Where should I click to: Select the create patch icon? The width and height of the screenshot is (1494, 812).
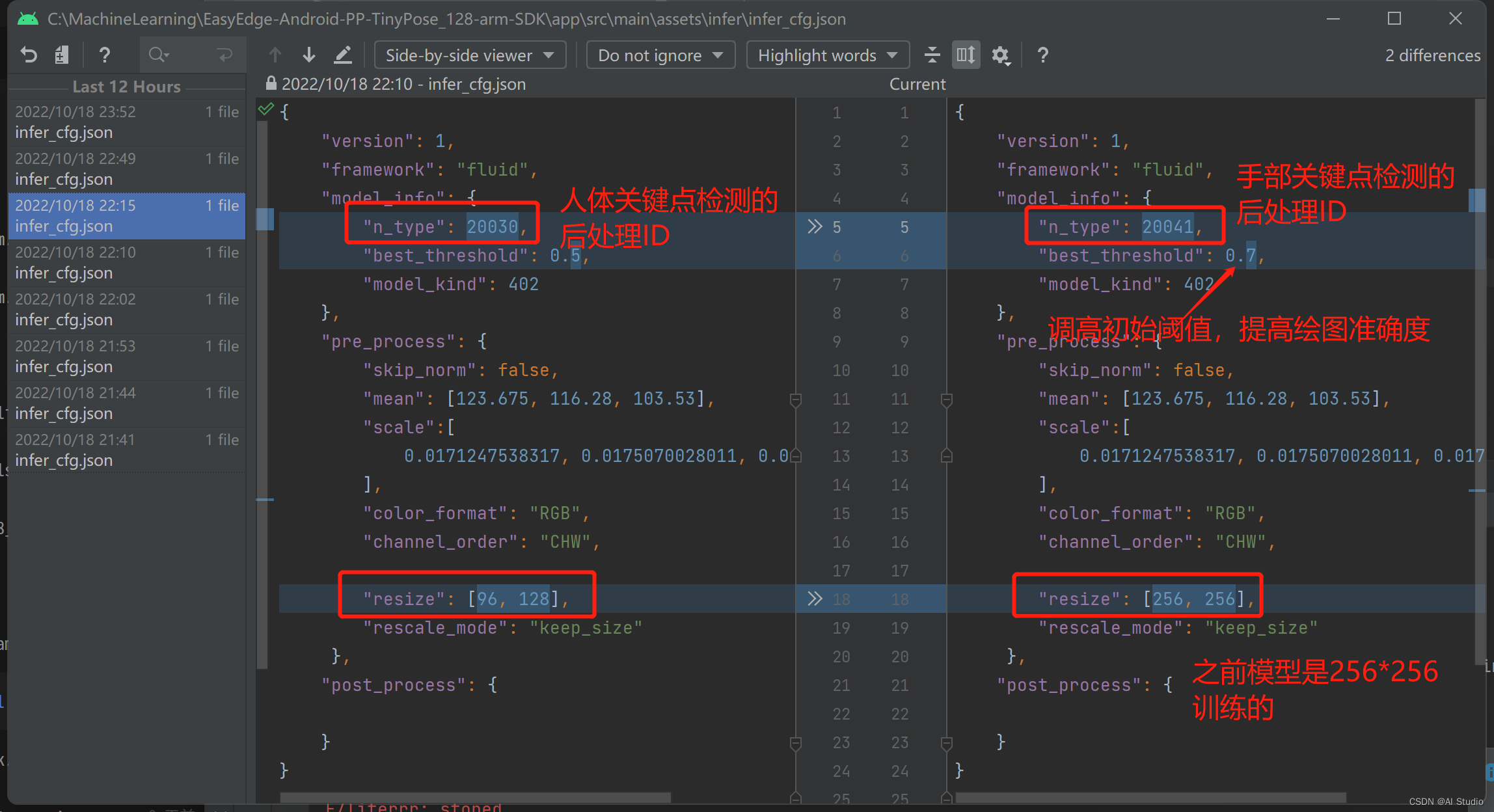[61, 55]
